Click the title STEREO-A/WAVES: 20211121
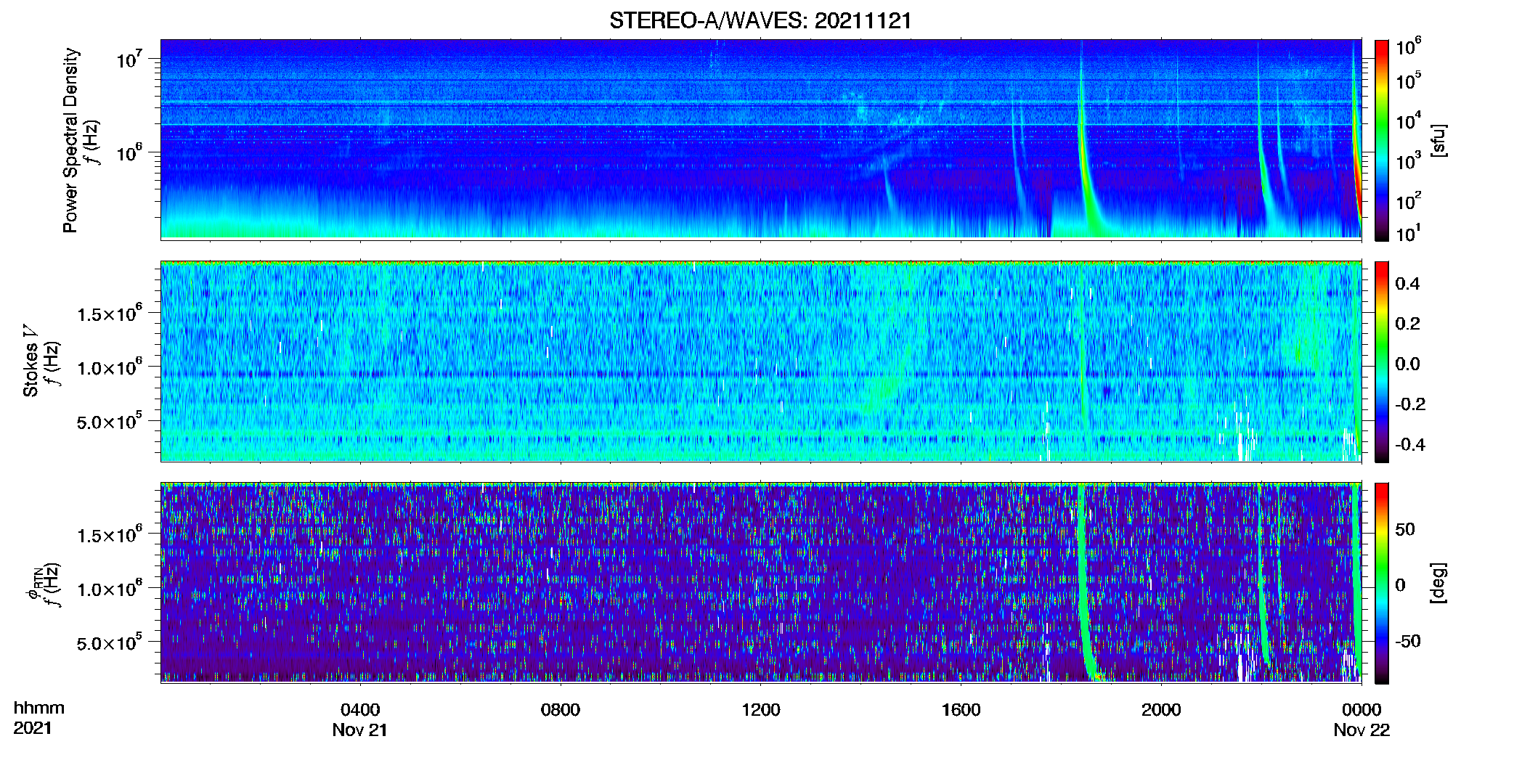This screenshot has width=1522, height=784. pos(760,20)
